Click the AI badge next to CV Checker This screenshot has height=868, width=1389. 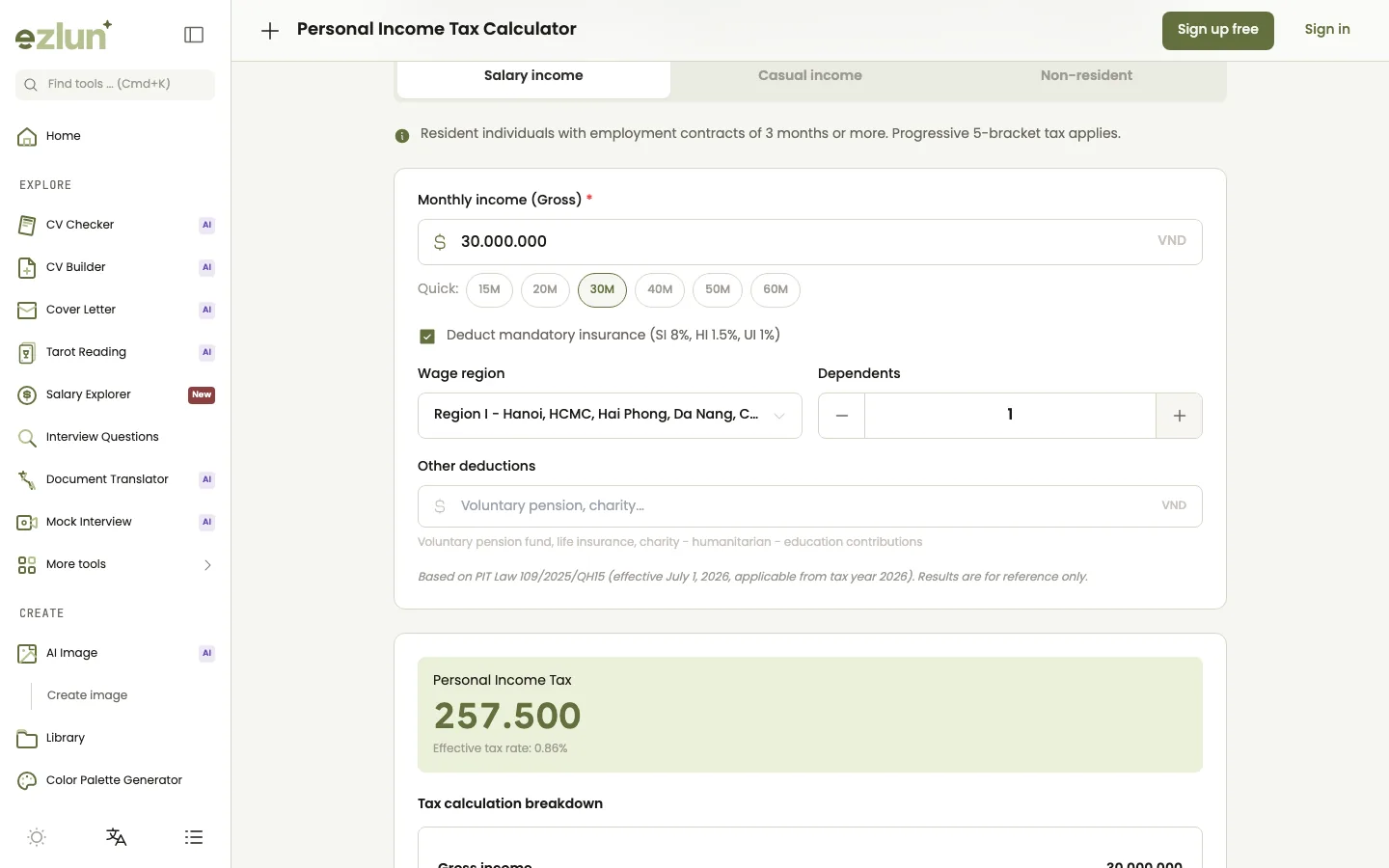(x=206, y=225)
